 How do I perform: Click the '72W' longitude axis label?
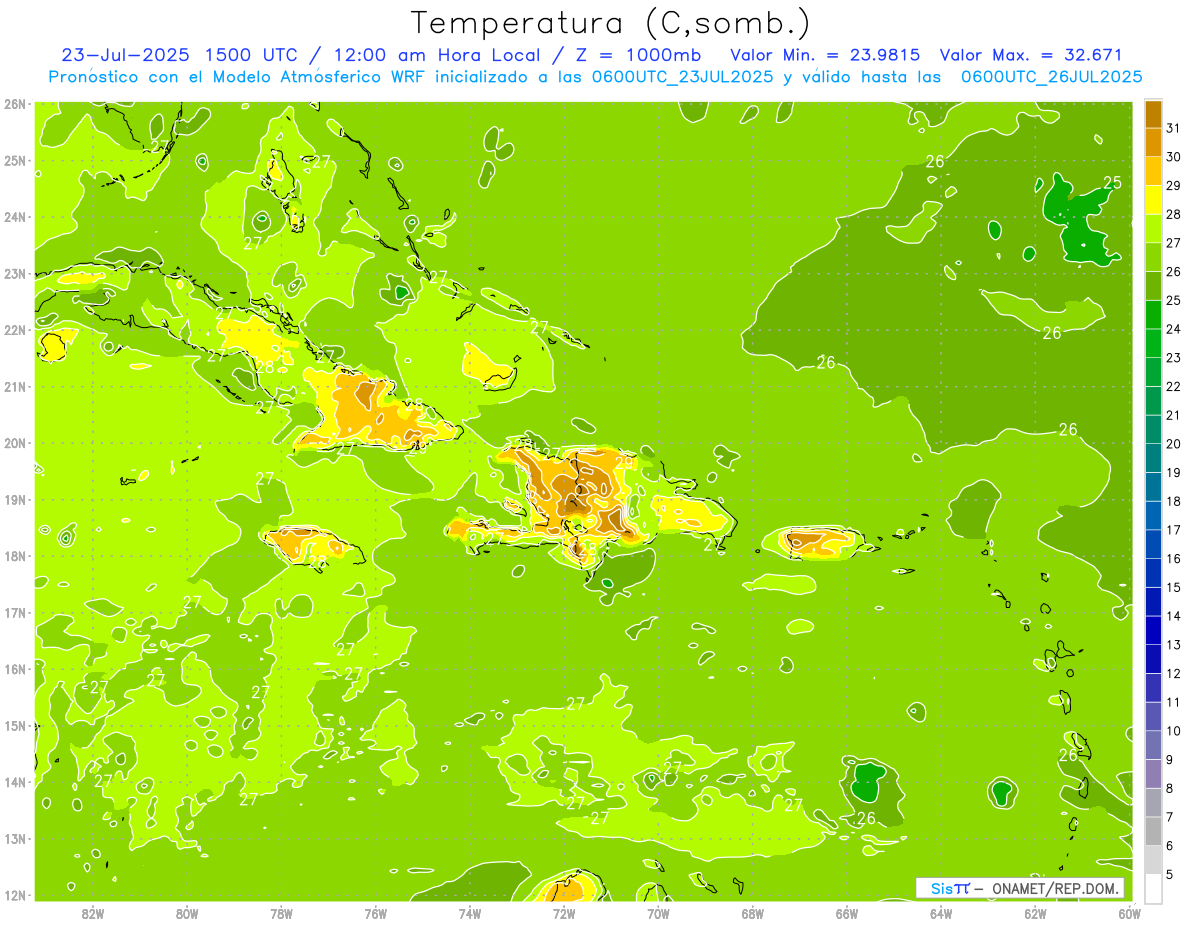[x=564, y=913]
